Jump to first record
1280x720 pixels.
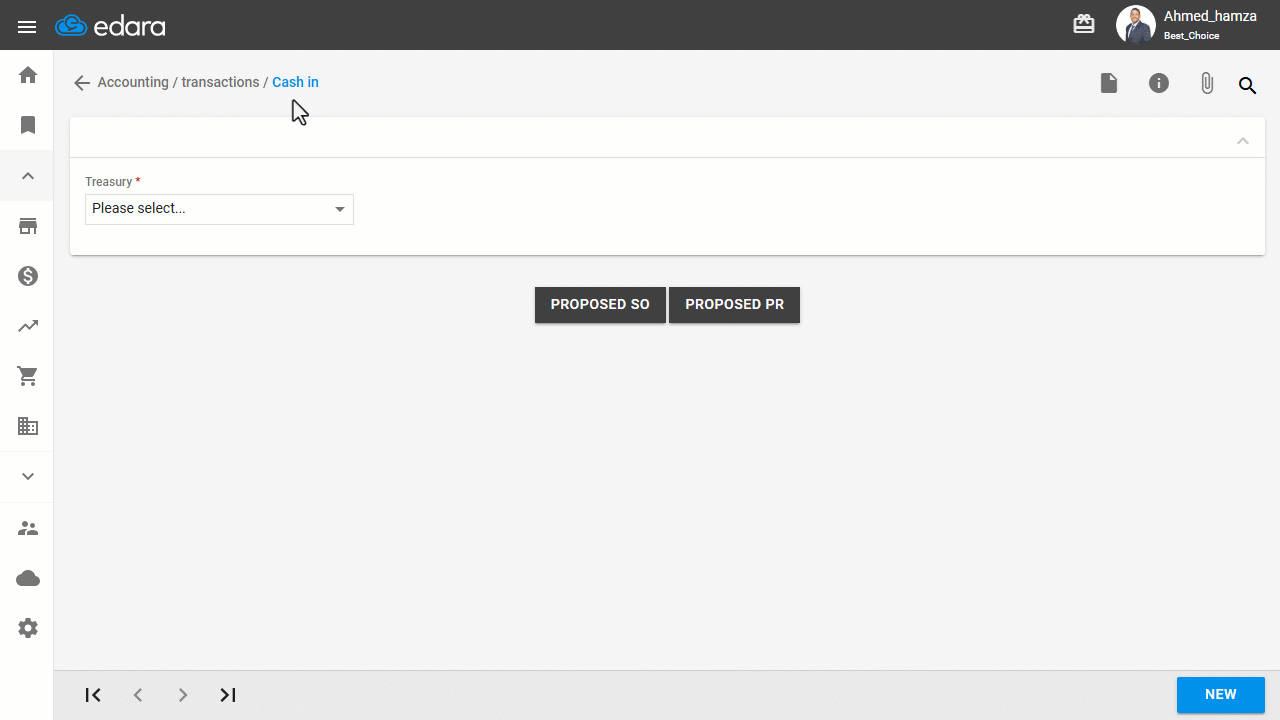click(x=93, y=695)
